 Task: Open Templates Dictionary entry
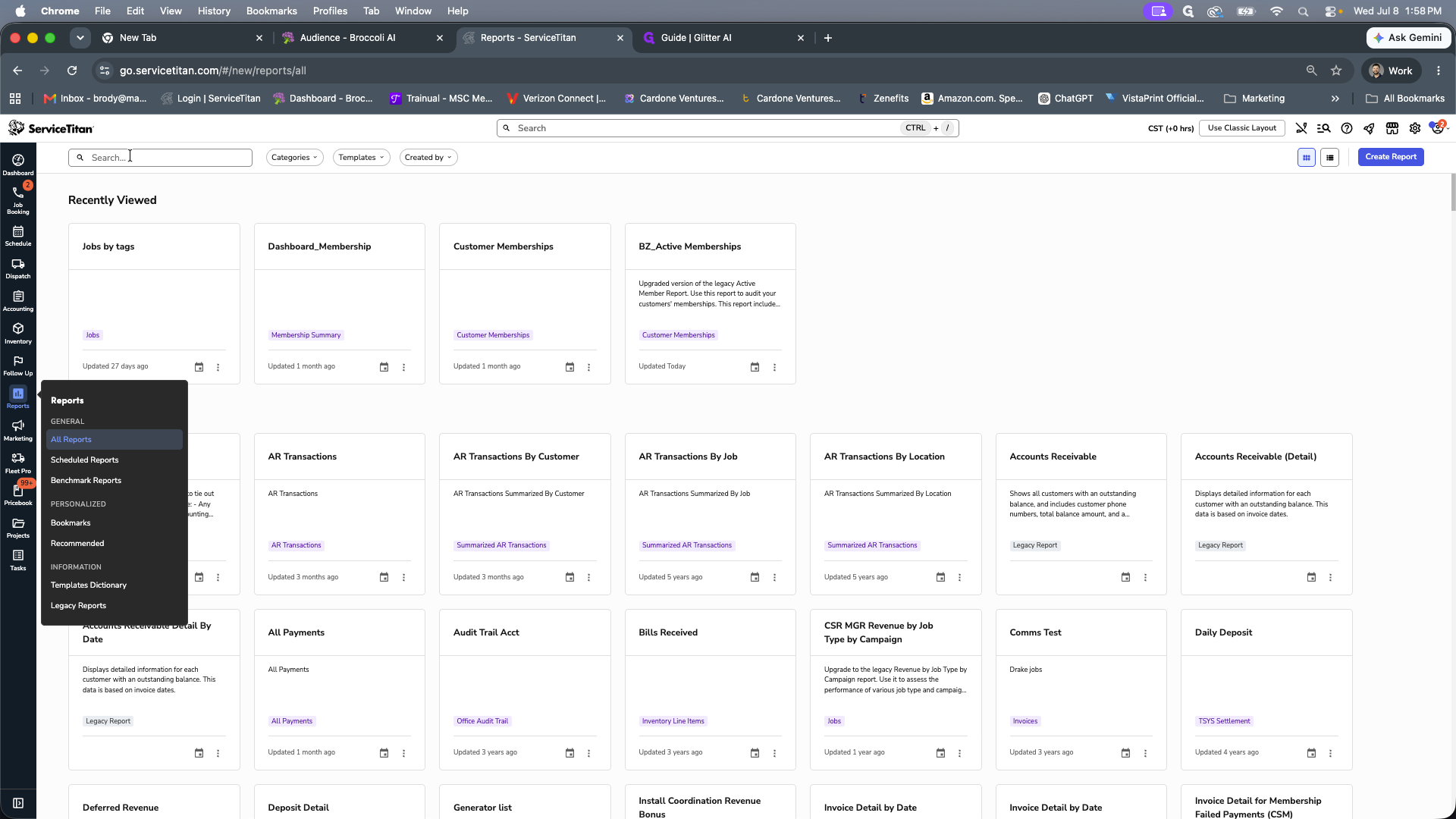(x=114, y=585)
